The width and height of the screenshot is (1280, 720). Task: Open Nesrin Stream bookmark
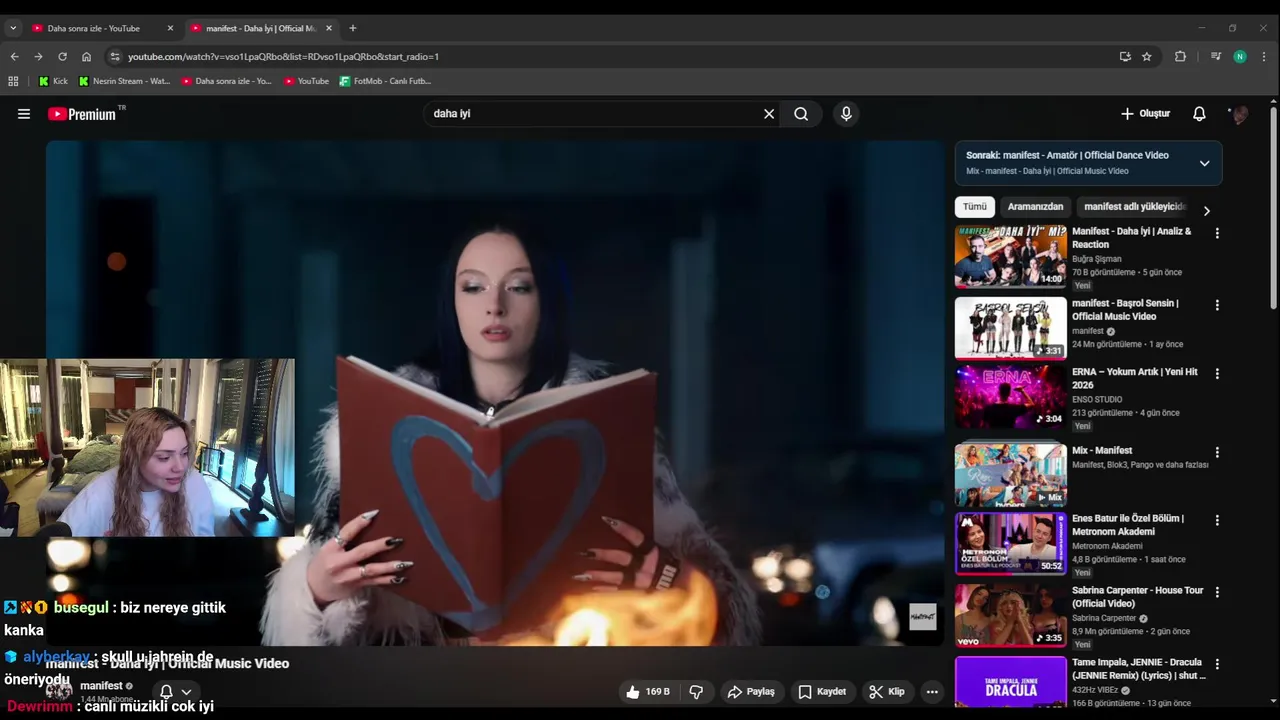click(x=125, y=81)
